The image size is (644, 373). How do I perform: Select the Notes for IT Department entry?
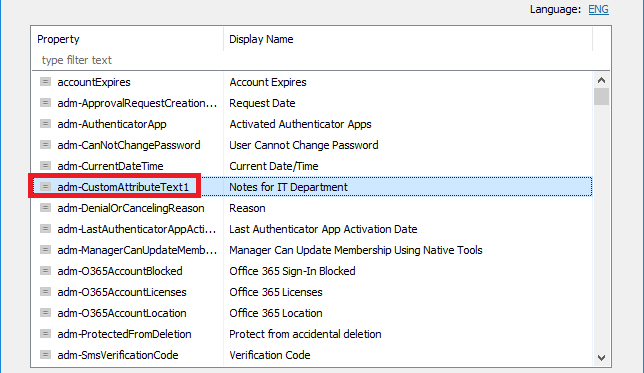tap(288, 187)
